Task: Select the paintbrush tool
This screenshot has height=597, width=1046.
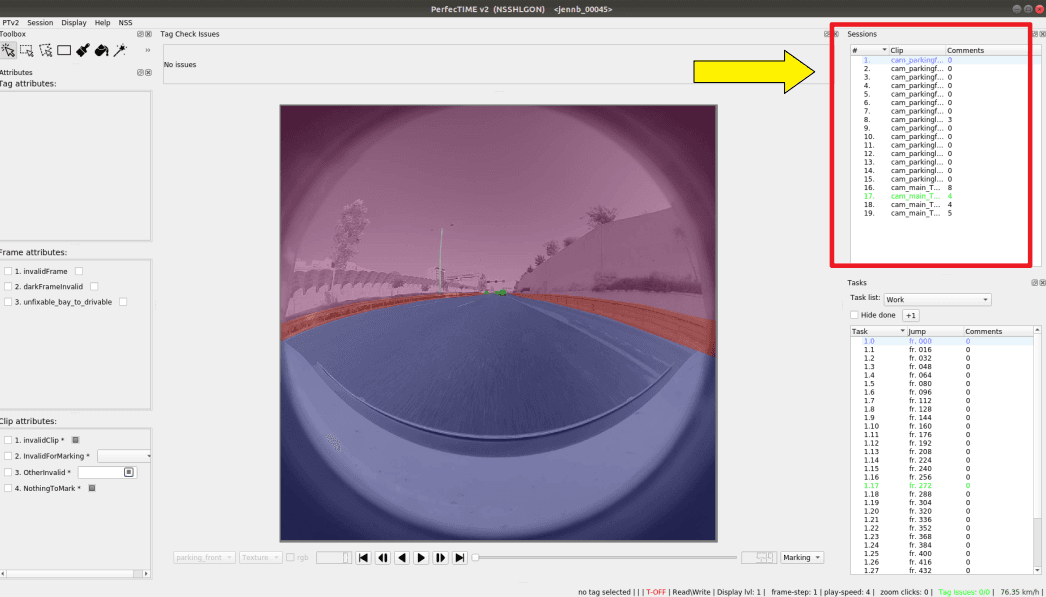Action: 83,50
